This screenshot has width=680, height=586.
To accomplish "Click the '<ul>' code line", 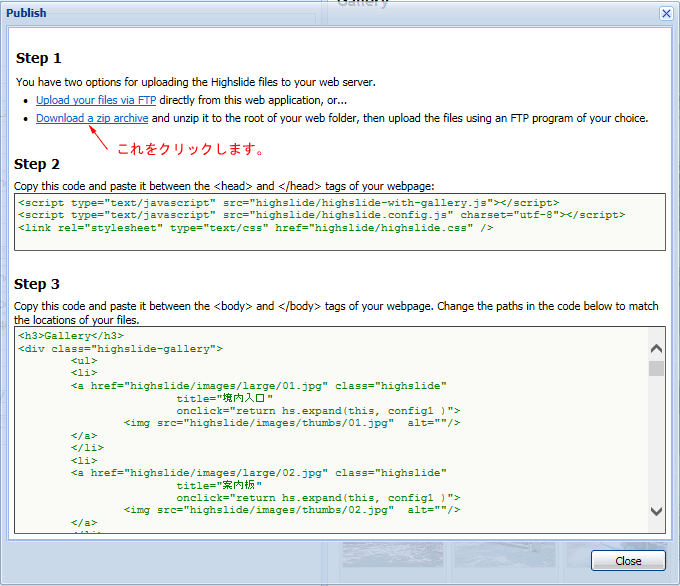I will pyautogui.click(x=84, y=361).
